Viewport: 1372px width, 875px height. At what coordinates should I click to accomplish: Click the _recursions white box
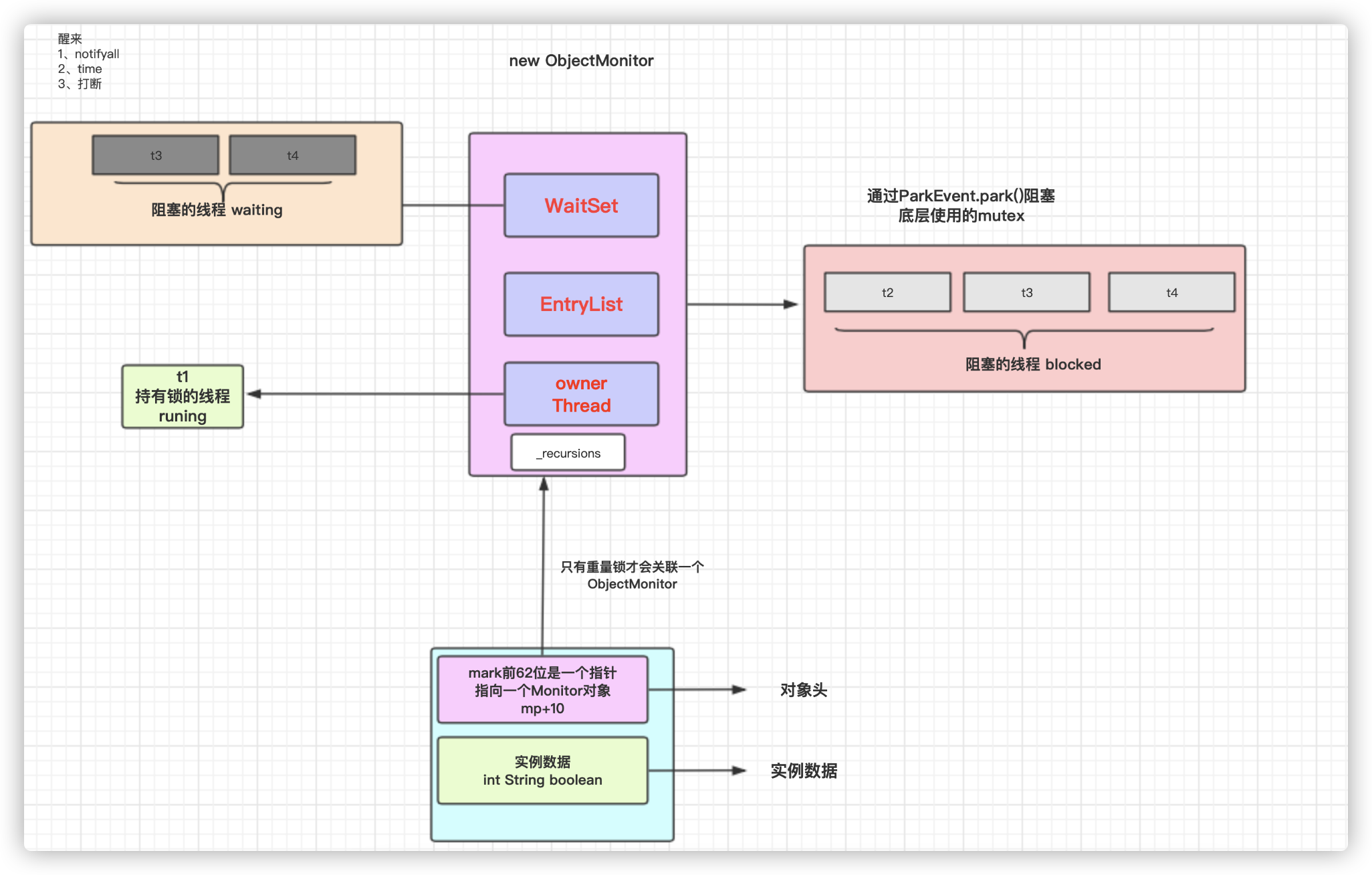click(568, 453)
